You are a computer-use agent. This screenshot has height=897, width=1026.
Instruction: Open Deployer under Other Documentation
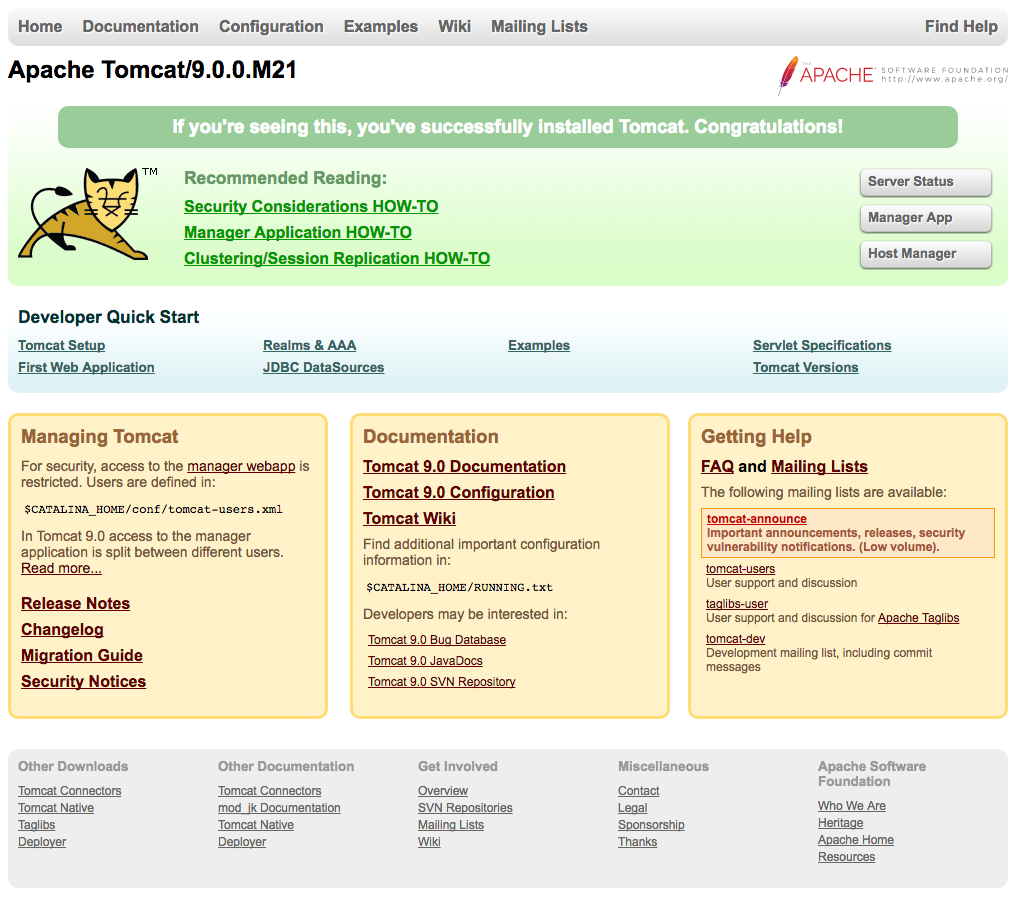[x=242, y=842]
